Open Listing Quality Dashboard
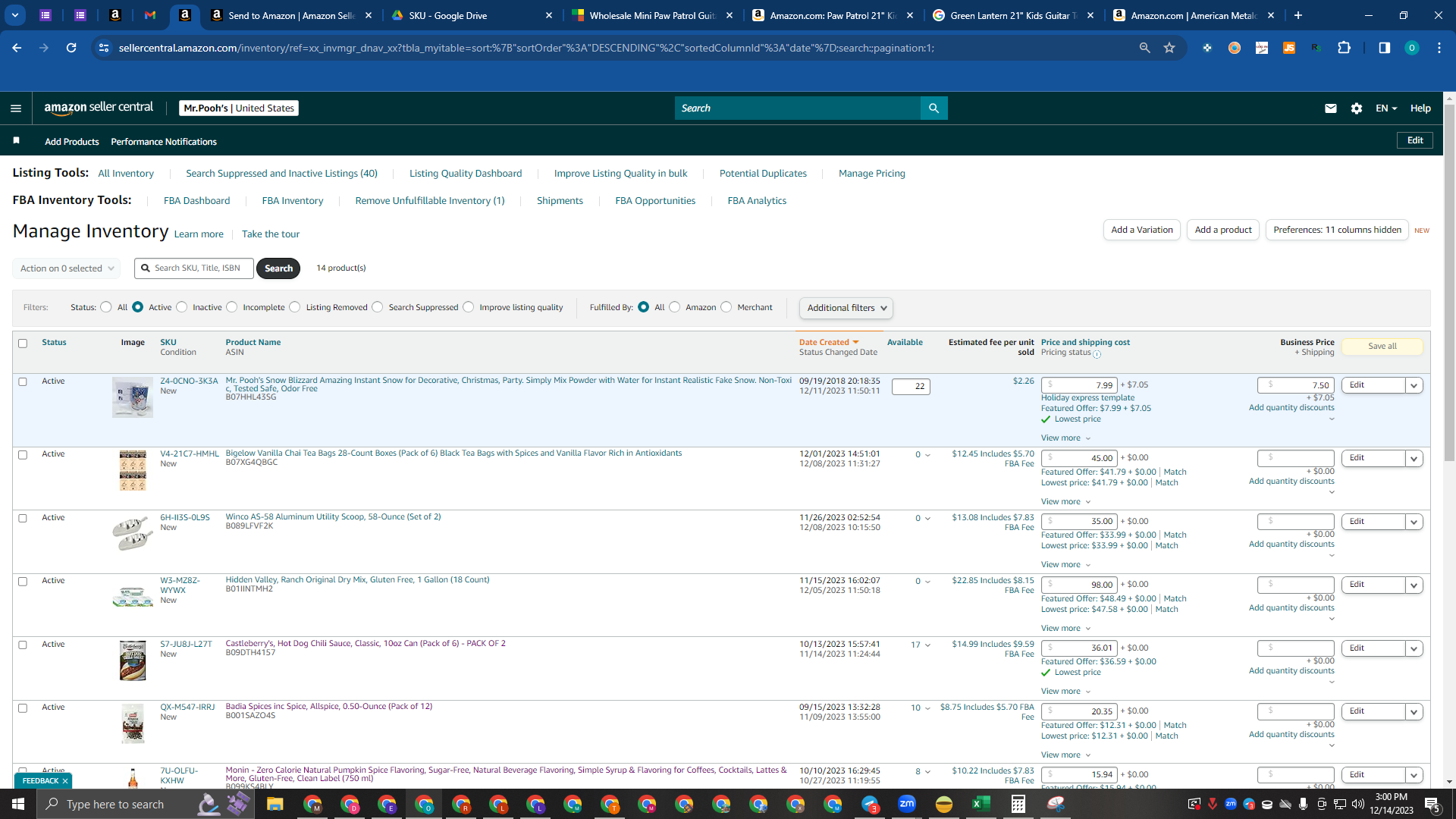This screenshot has width=1456, height=819. point(466,174)
